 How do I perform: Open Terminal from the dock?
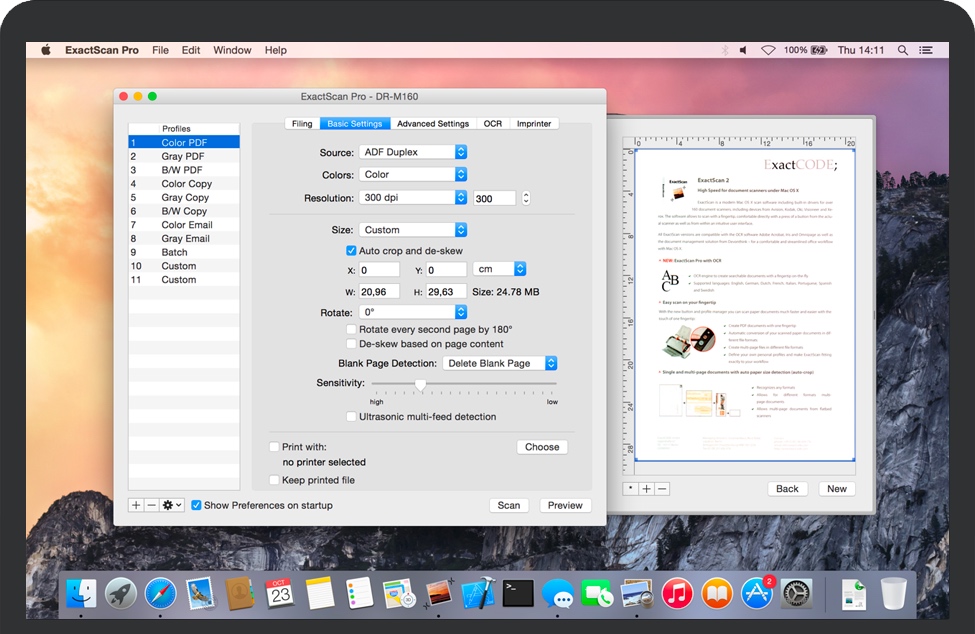point(517,593)
